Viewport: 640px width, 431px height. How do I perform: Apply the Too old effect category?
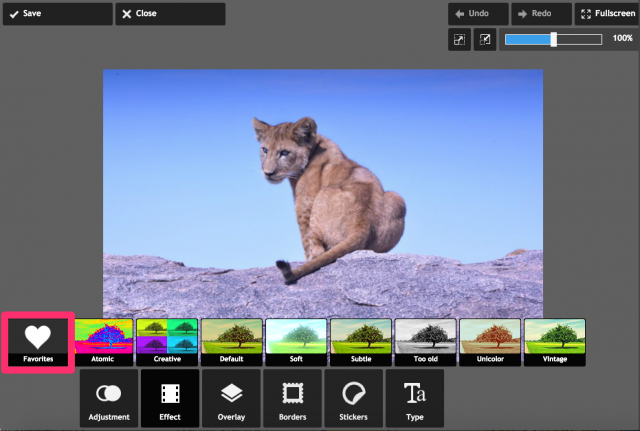[425, 342]
